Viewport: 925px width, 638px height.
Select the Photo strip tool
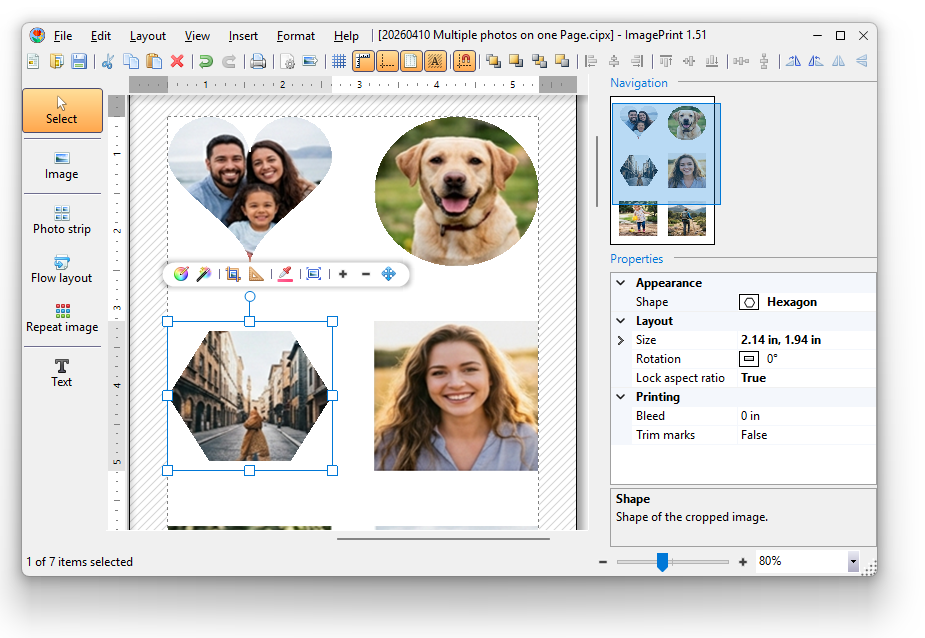click(x=62, y=220)
